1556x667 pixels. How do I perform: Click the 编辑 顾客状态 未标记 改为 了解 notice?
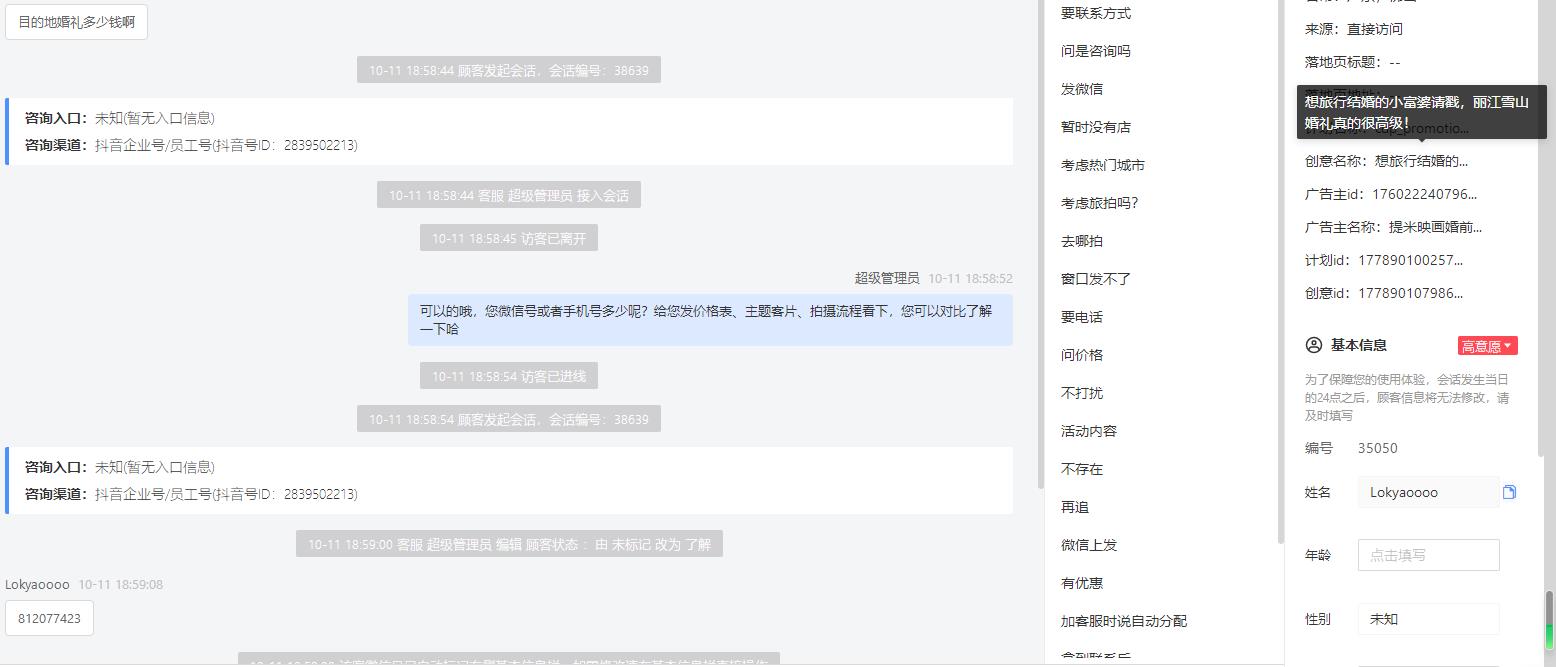509,544
